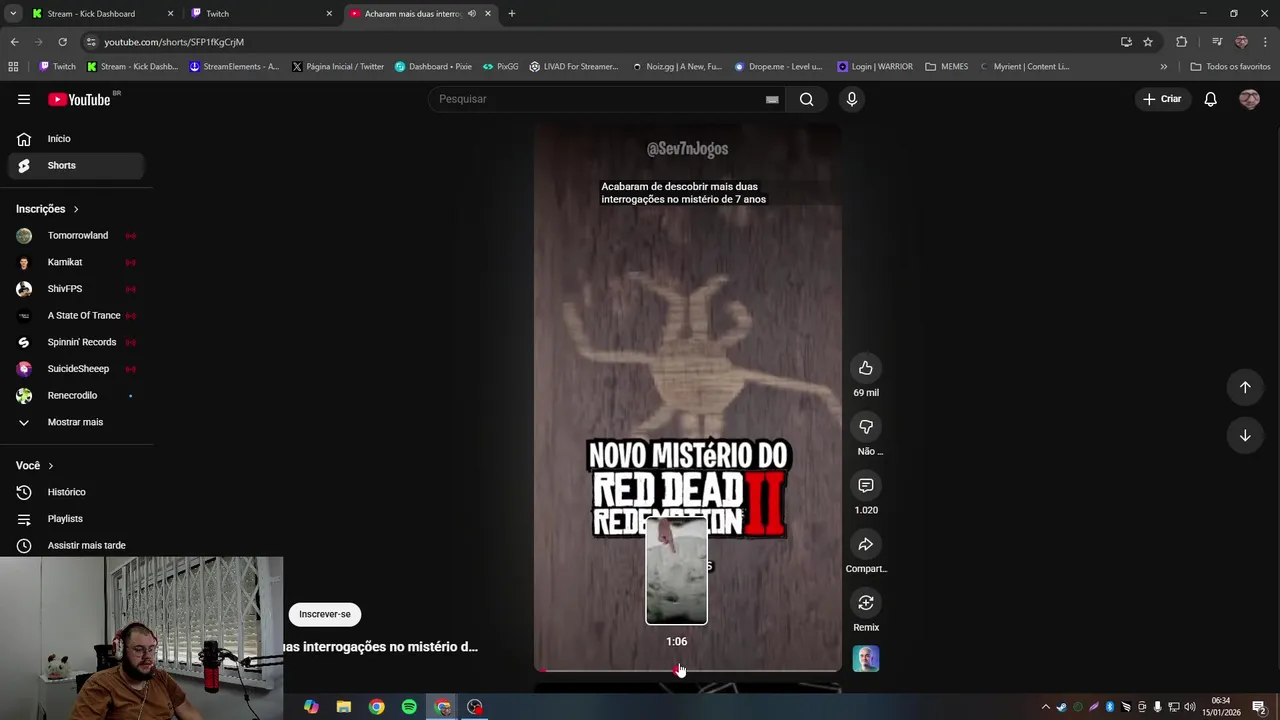Select Início in the sidebar
1280x720 pixels.
coord(75,139)
